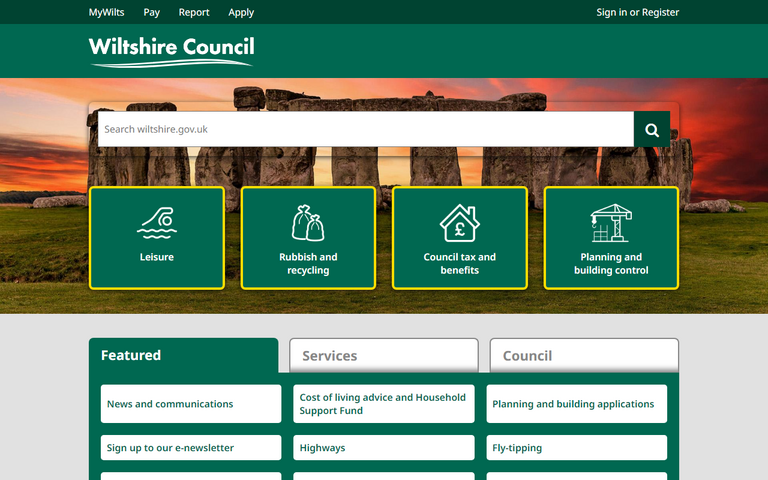Switch to the Featured tab
Screen dimensions: 768x480
coord(183,355)
